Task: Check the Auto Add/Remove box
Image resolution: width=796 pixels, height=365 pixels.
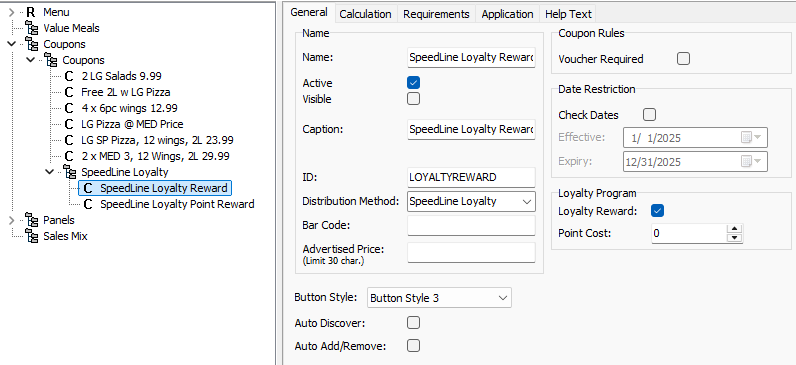Action: pos(414,346)
